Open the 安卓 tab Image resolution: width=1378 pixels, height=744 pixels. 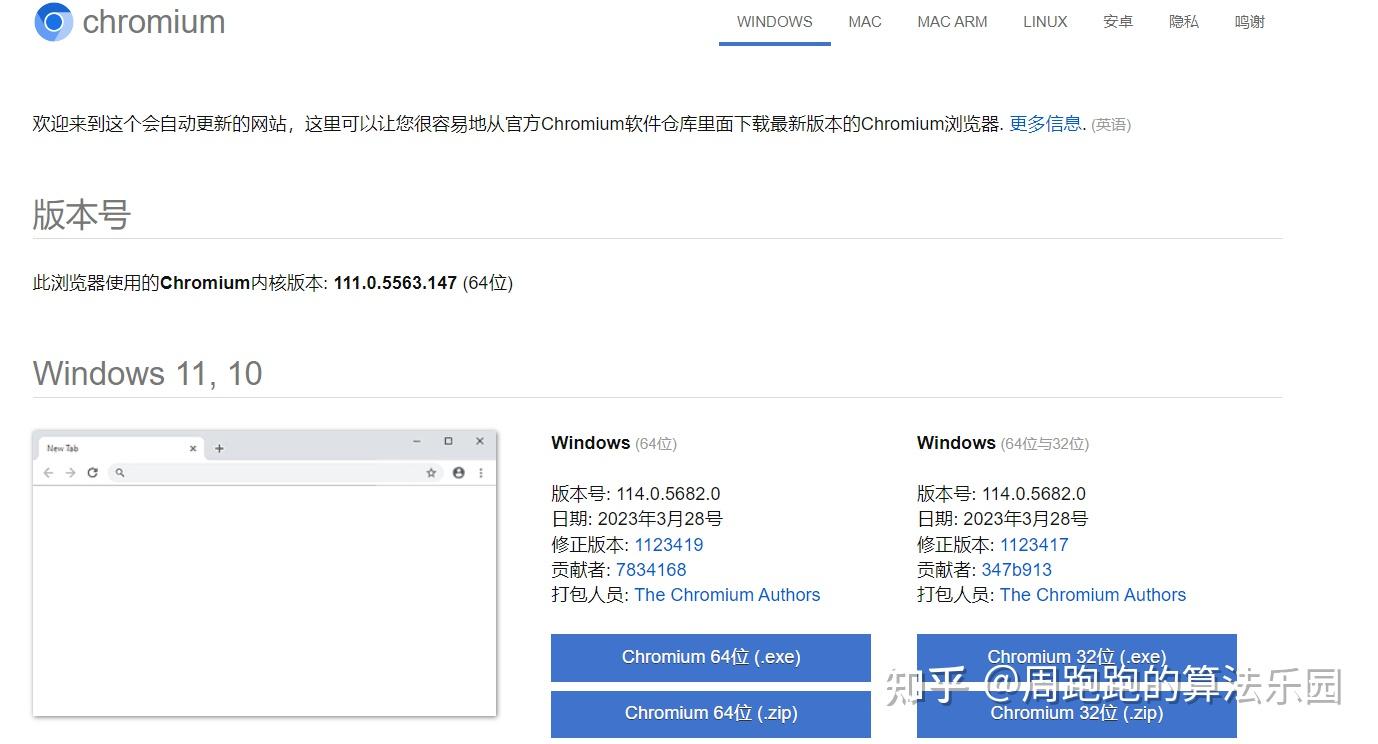pyautogui.click(x=1118, y=22)
